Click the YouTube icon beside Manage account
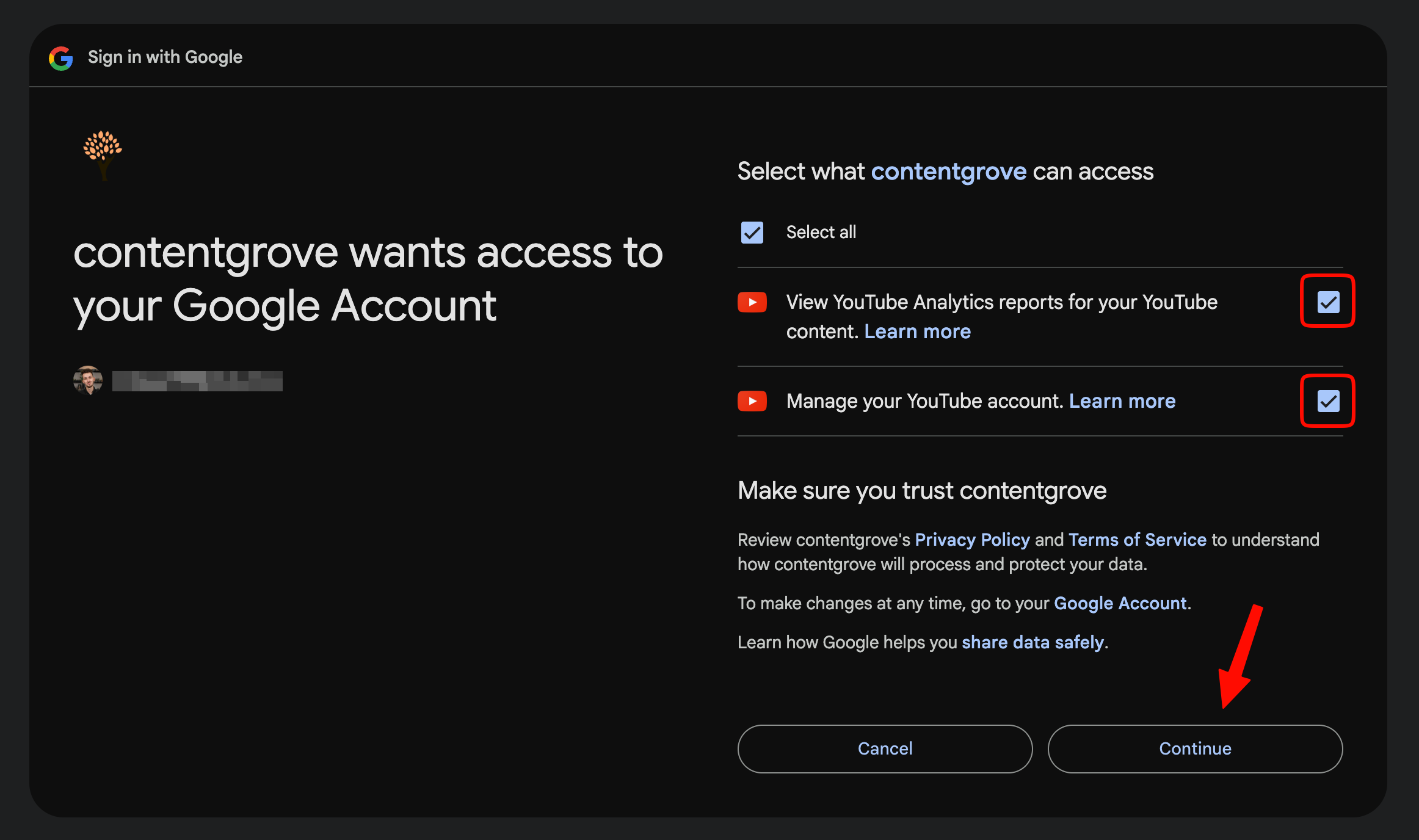This screenshot has height=840, width=1419. point(752,401)
